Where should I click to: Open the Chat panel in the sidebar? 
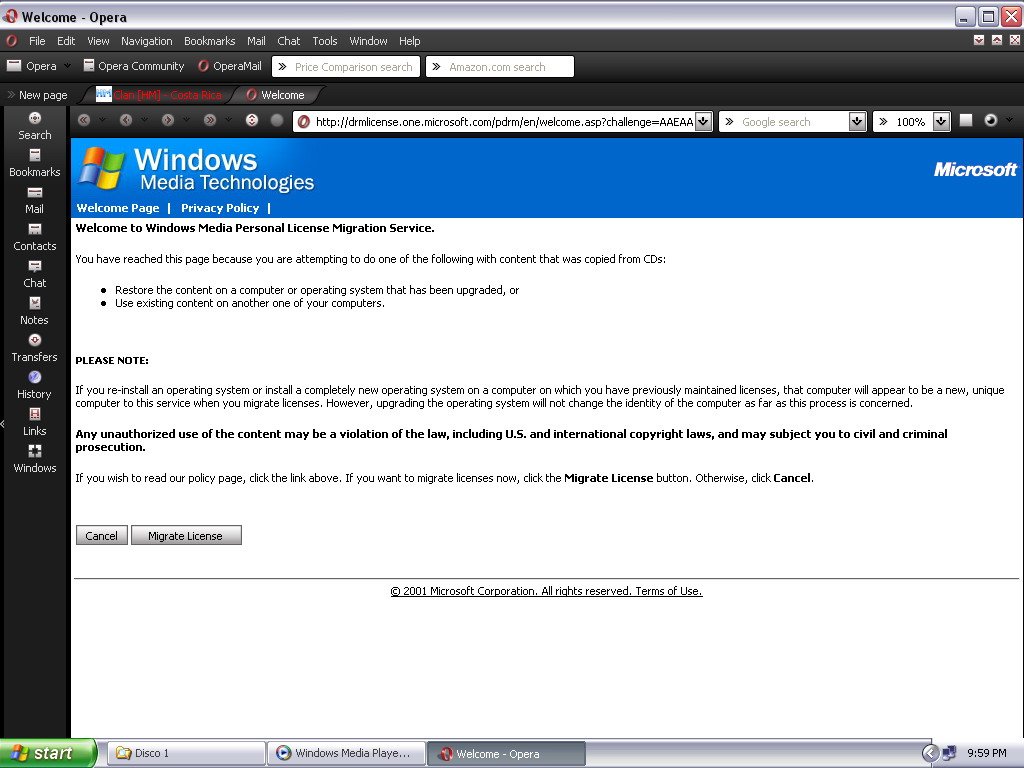click(35, 274)
